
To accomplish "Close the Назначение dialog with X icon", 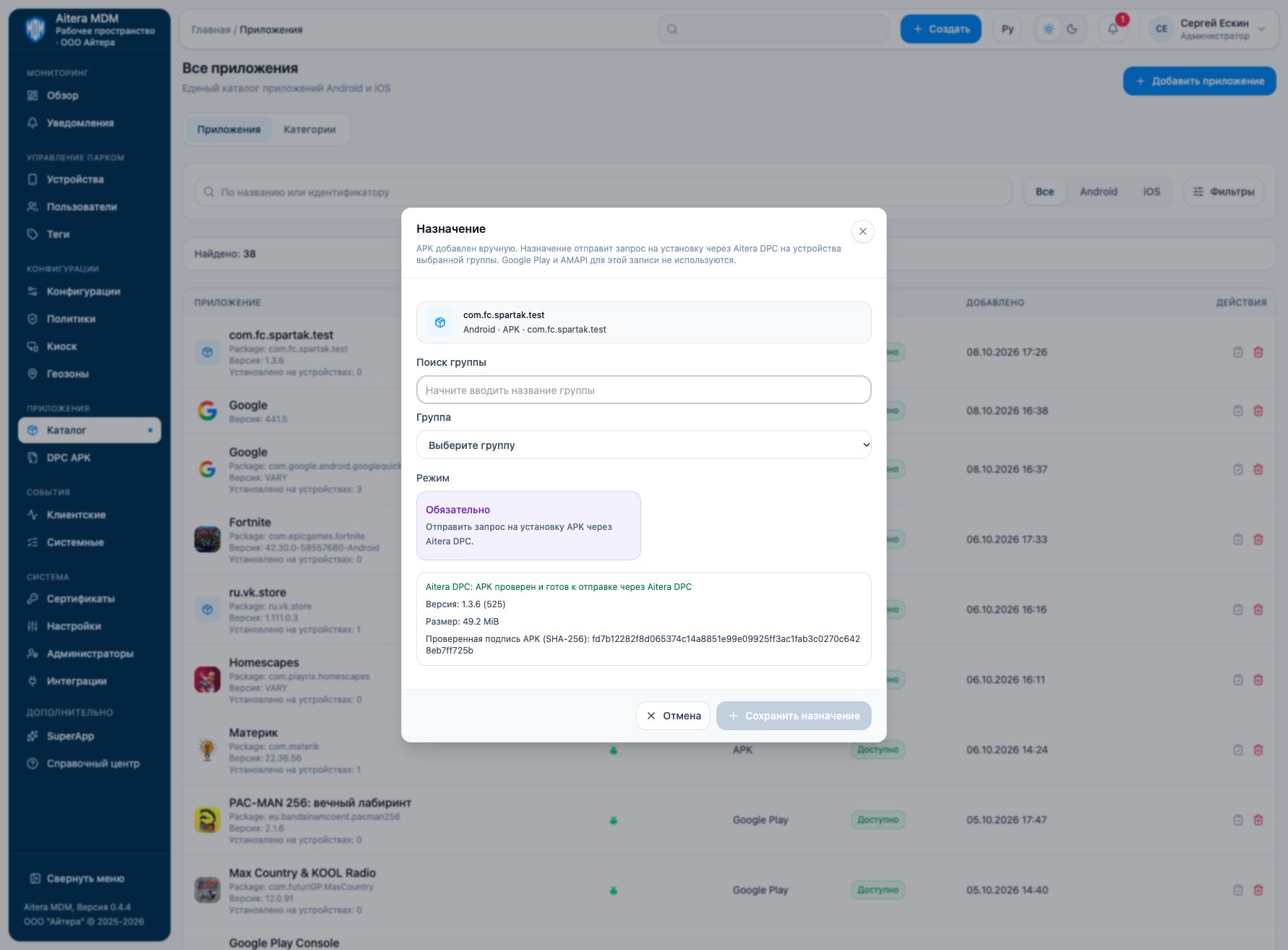I will (x=862, y=231).
